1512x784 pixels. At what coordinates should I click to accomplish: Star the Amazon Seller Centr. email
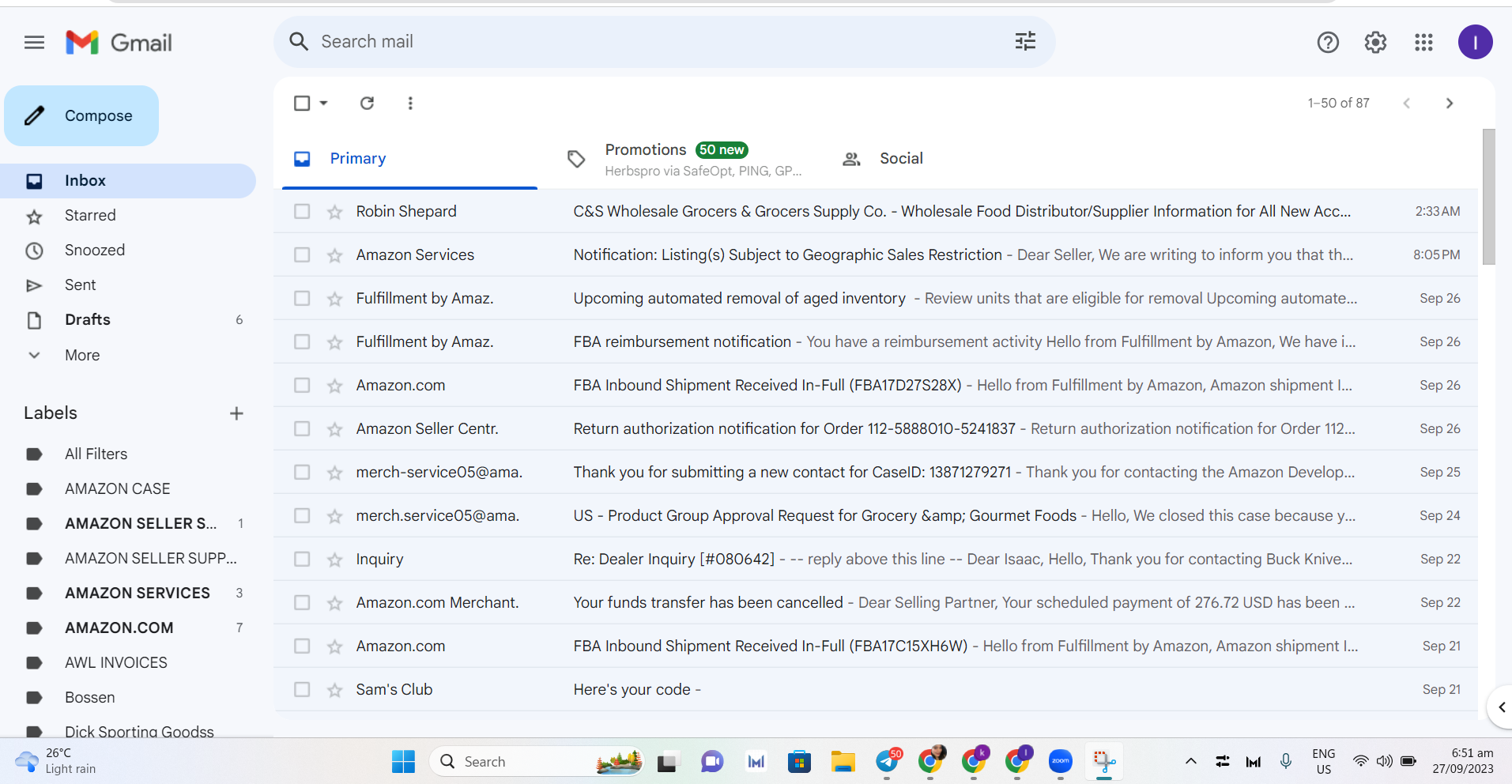point(335,429)
